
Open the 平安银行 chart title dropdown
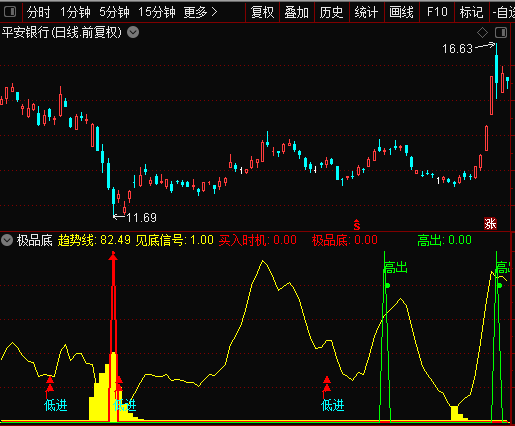point(133,33)
